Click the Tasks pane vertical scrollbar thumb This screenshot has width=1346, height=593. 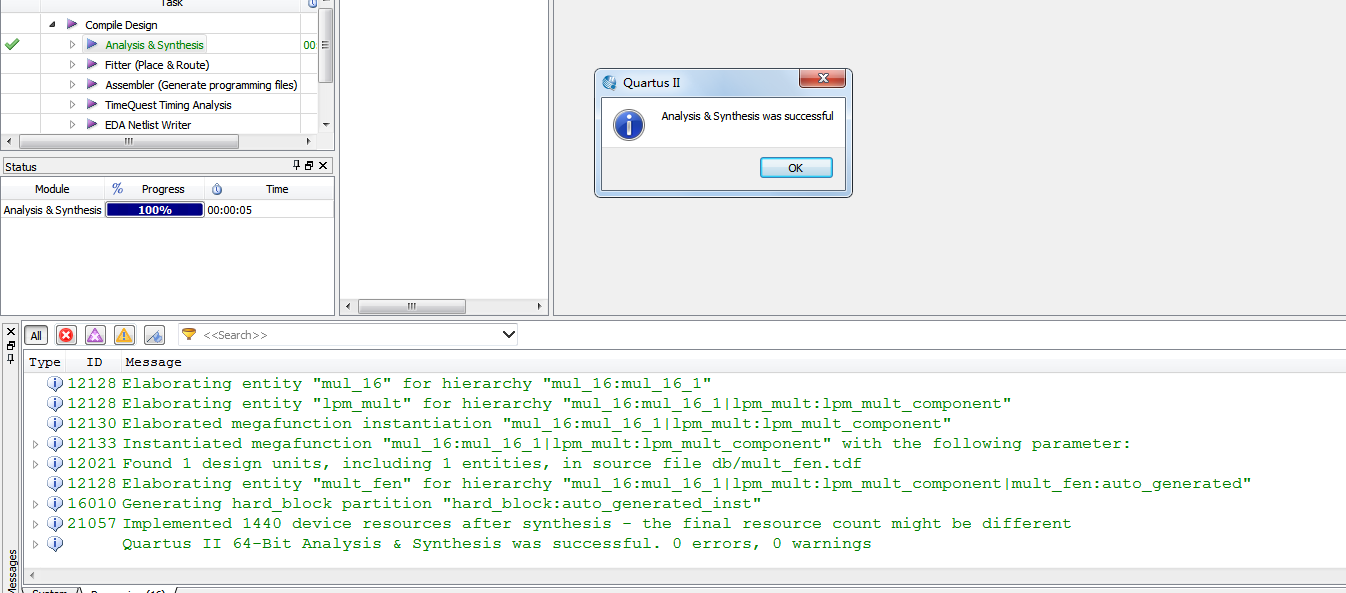point(325,45)
